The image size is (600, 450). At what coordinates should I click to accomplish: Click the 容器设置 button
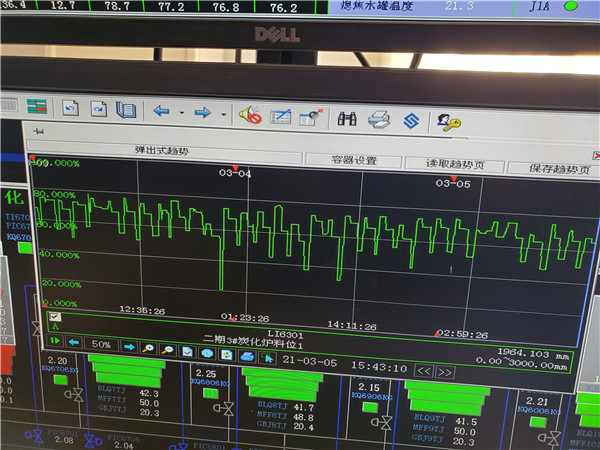point(353,160)
